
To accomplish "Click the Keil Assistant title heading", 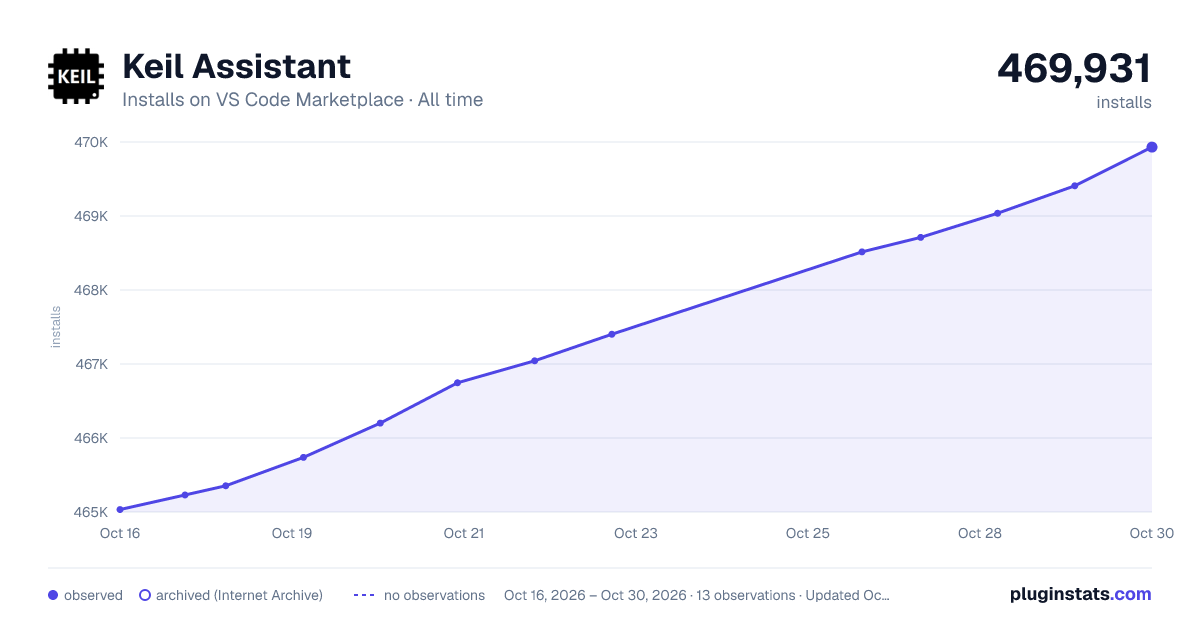I will 236,66.
